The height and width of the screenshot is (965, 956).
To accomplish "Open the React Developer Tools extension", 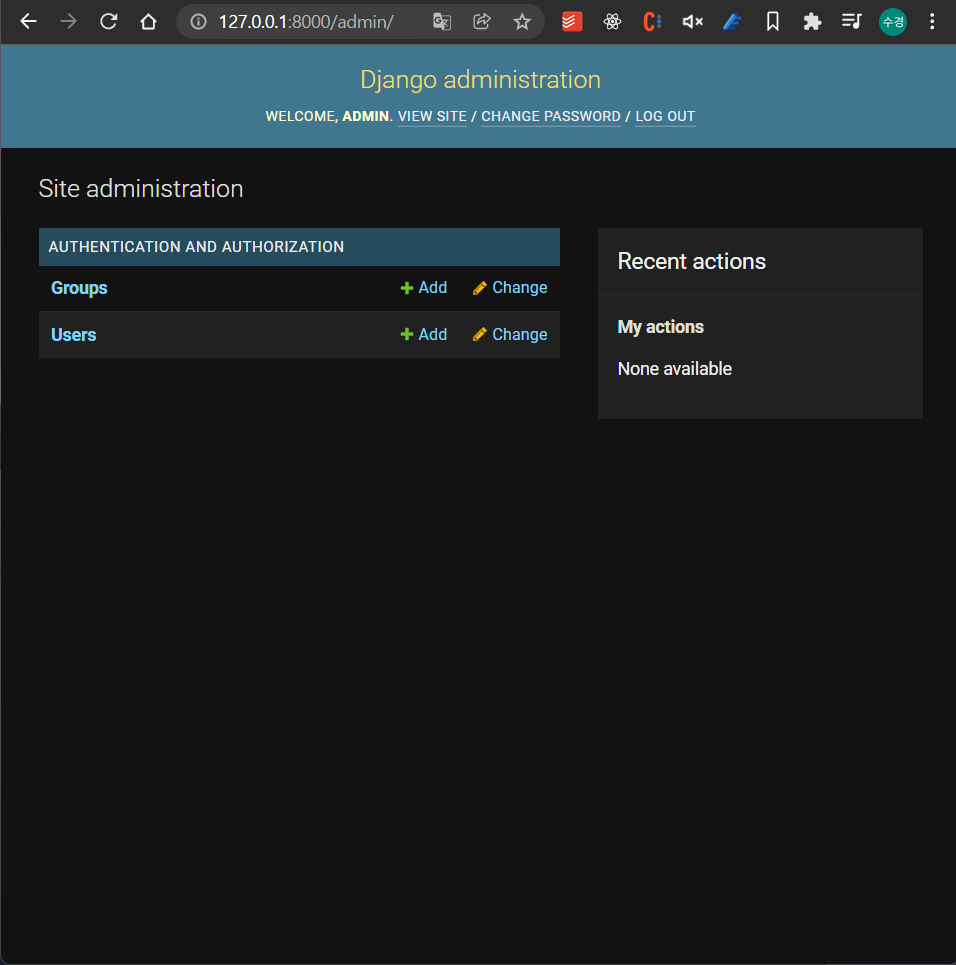I will pos(612,22).
